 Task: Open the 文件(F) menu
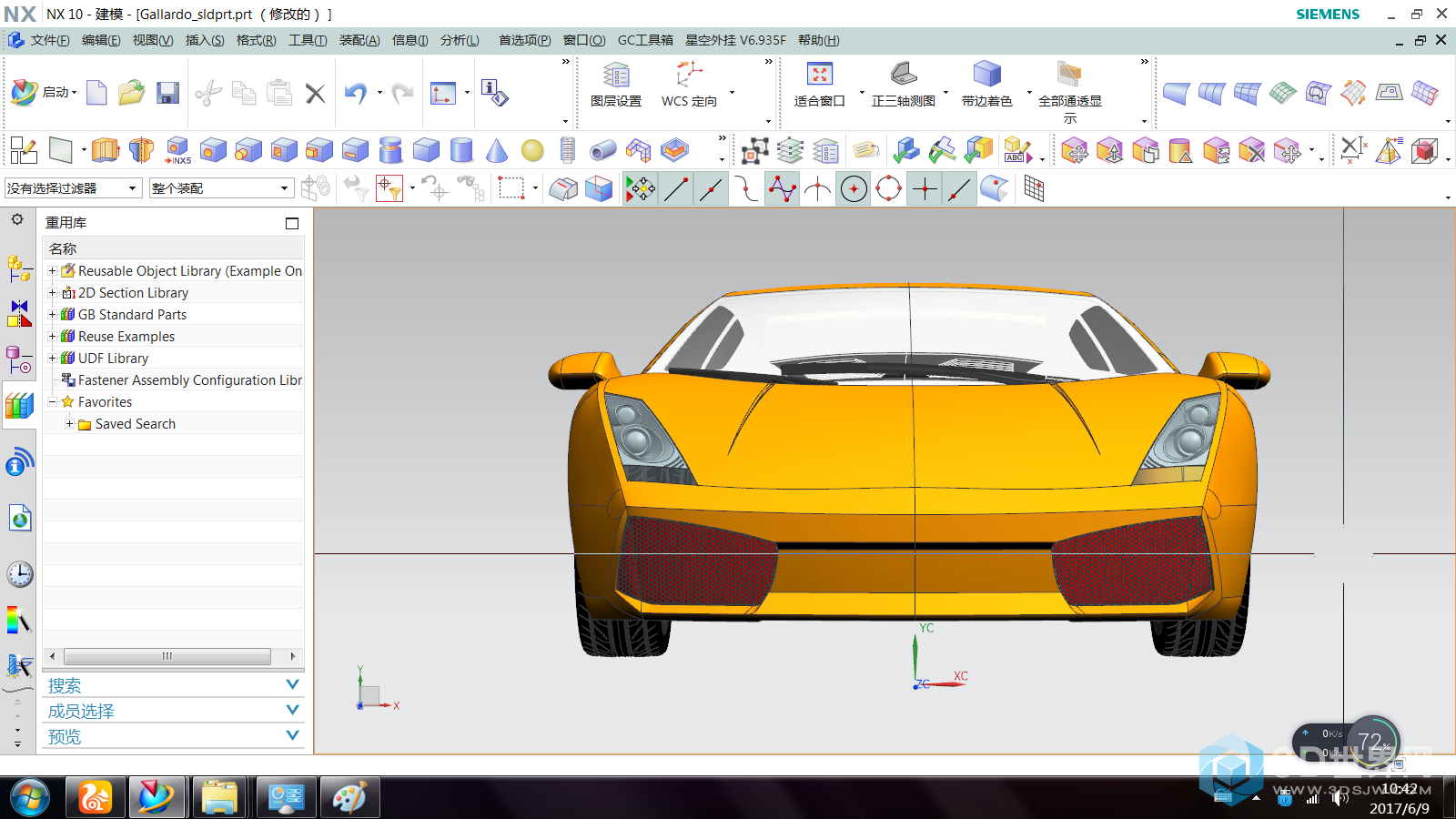coord(50,40)
